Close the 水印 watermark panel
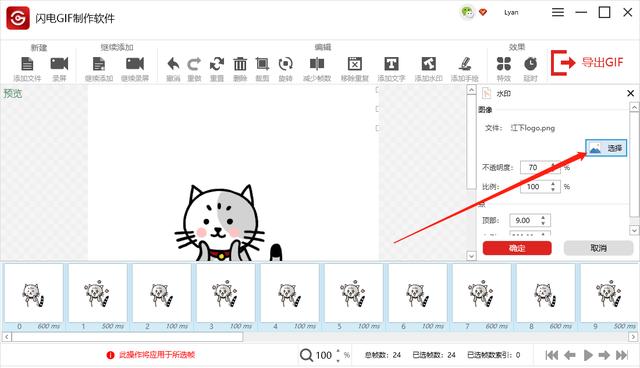The width and height of the screenshot is (640, 368). (630, 93)
